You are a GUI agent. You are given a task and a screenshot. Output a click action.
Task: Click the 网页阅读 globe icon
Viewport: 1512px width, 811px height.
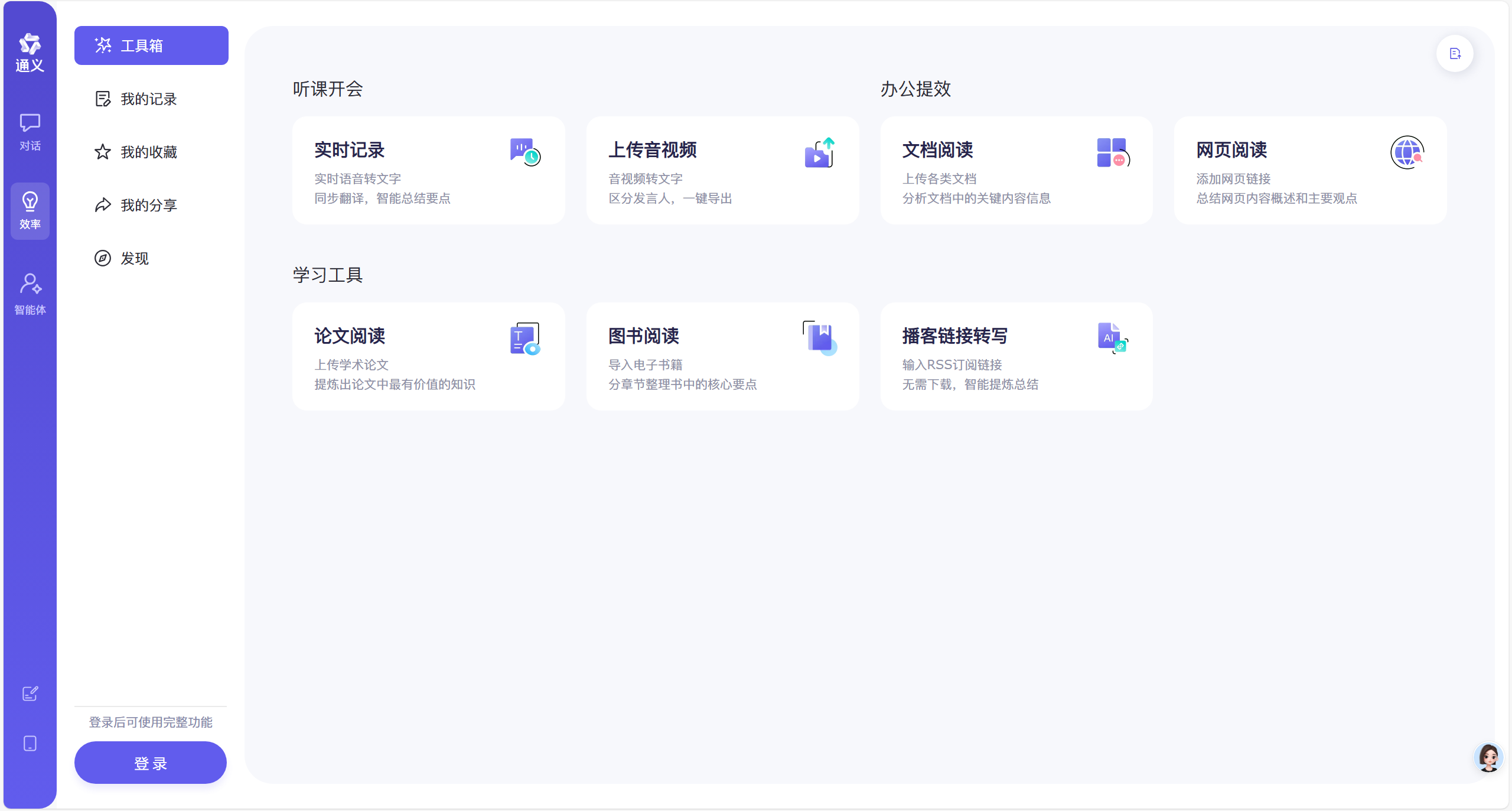(1407, 152)
